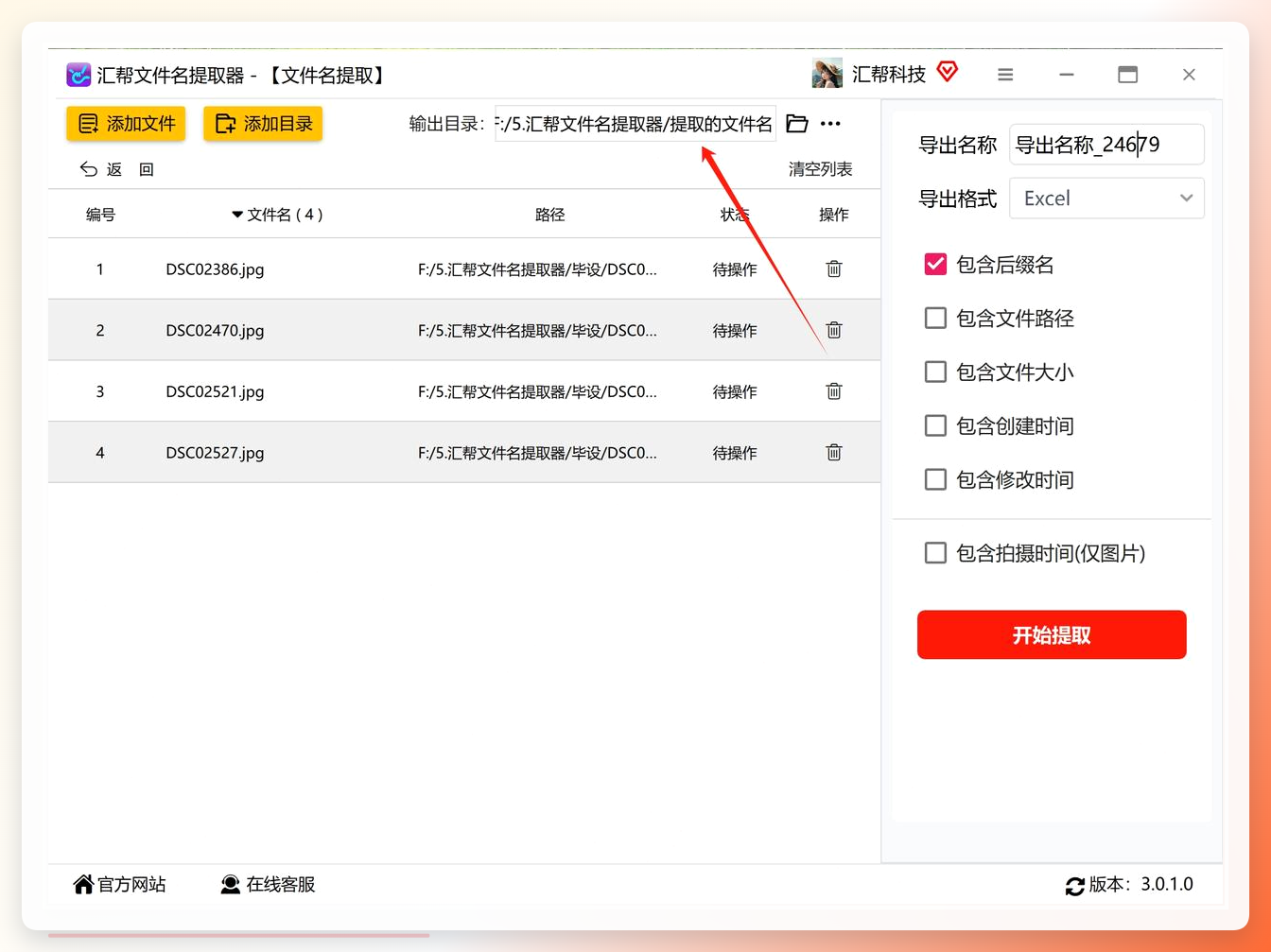1271x952 pixels.
Task: Enable 包含修改时间 checkbox
Action: coord(935,480)
